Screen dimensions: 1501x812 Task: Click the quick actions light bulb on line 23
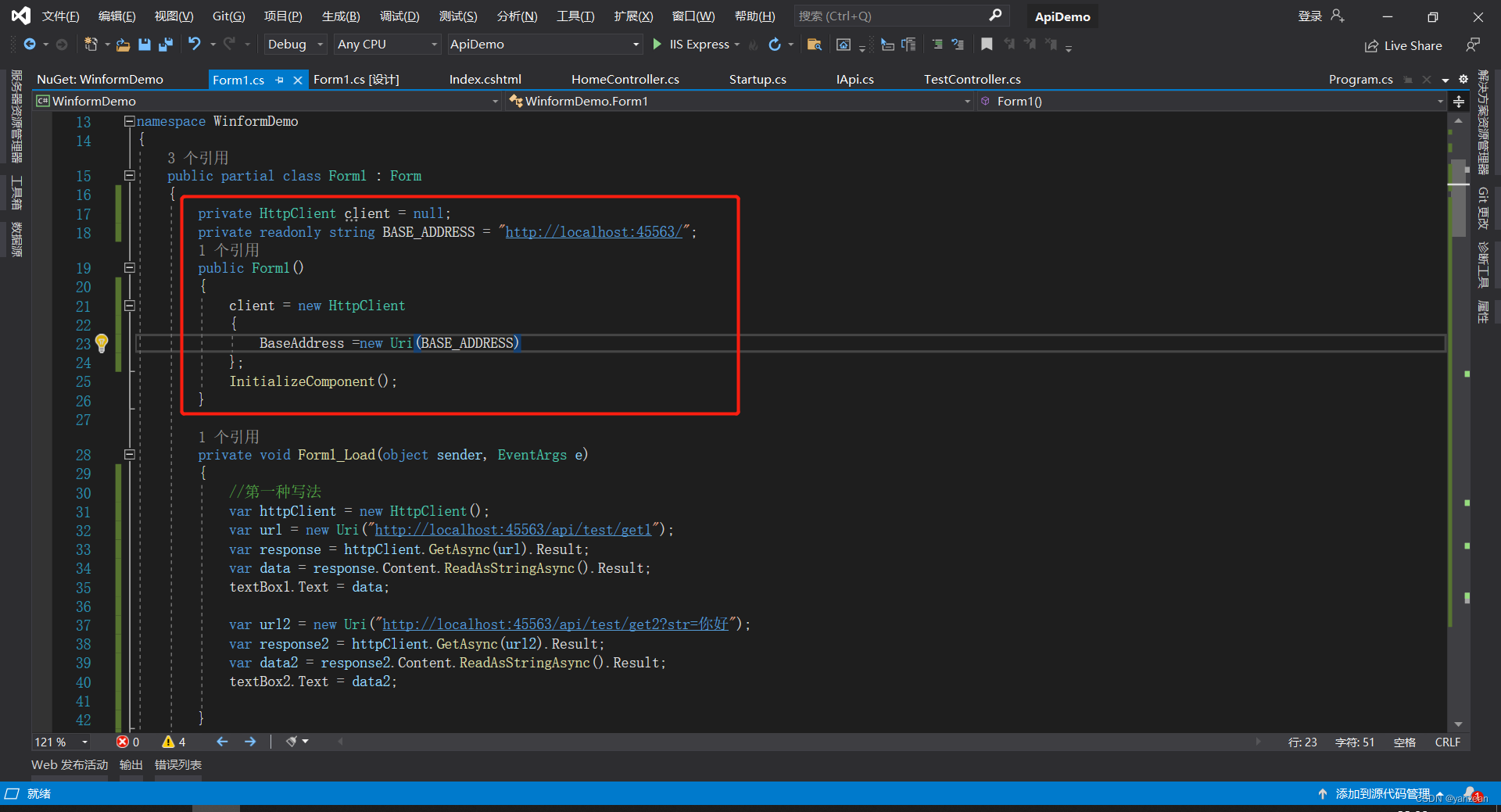[102, 344]
